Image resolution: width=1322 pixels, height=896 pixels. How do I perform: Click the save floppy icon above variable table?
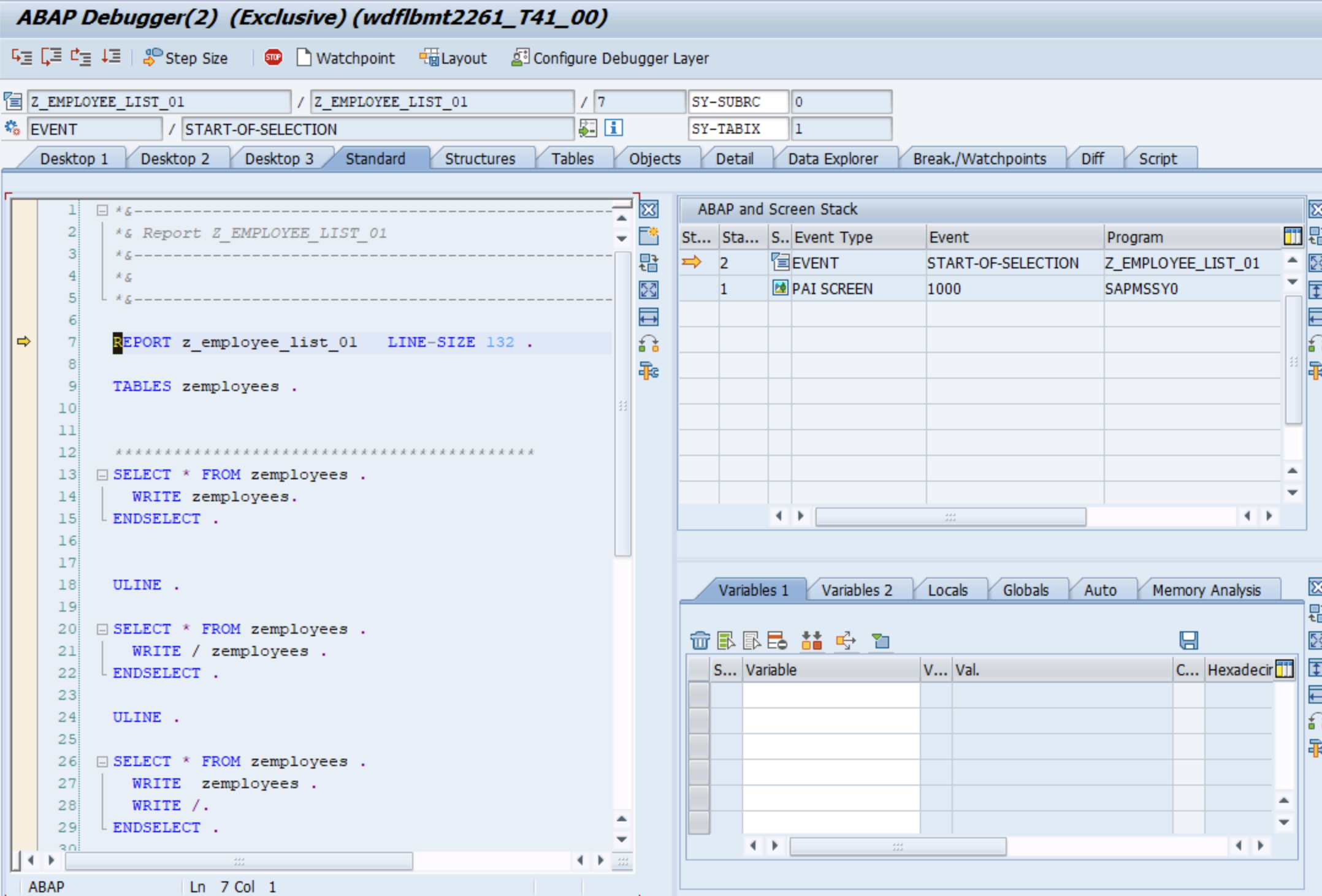[1188, 640]
